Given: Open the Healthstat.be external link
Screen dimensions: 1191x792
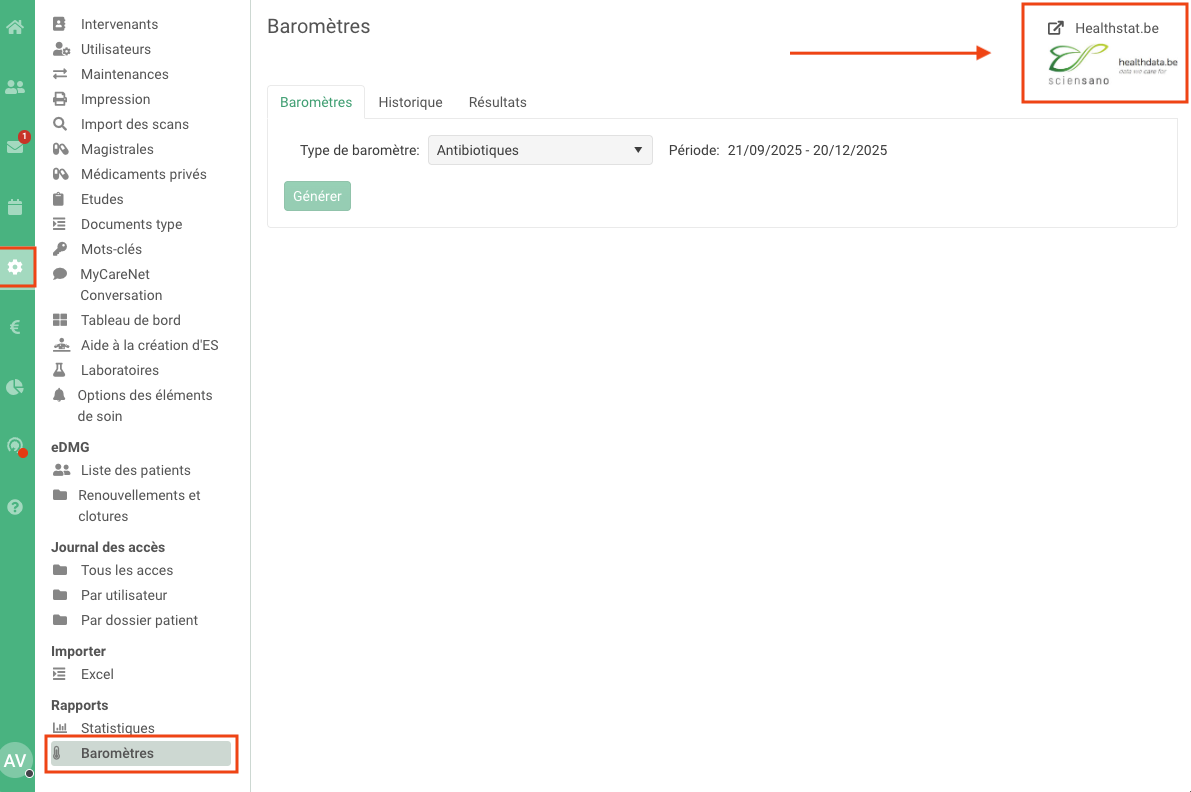Looking at the screenshot, I should 1103,28.
